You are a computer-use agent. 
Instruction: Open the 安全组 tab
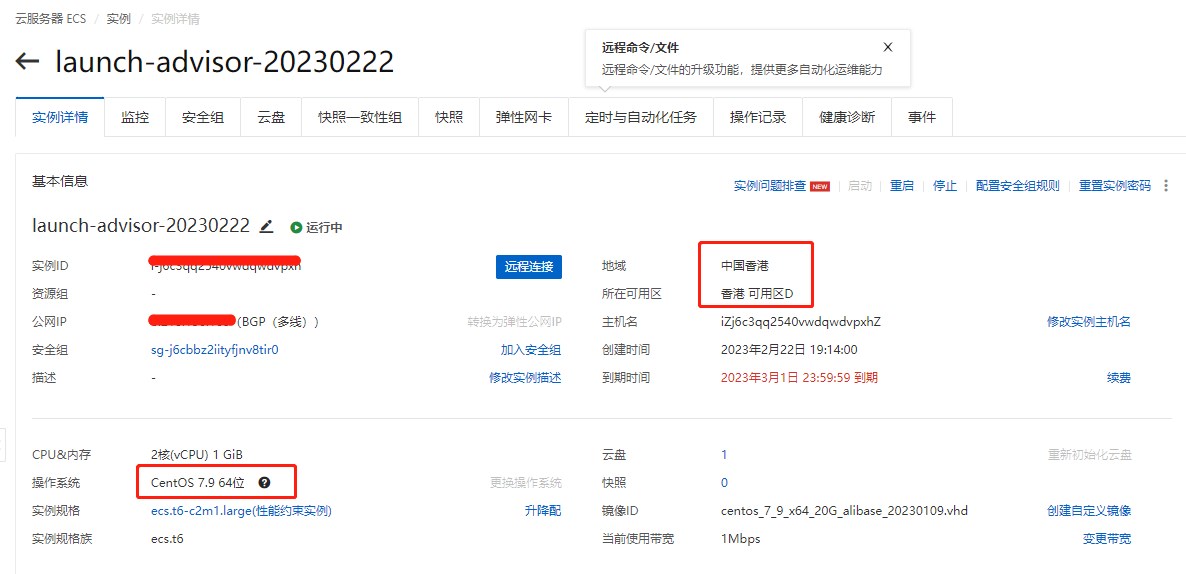203,117
